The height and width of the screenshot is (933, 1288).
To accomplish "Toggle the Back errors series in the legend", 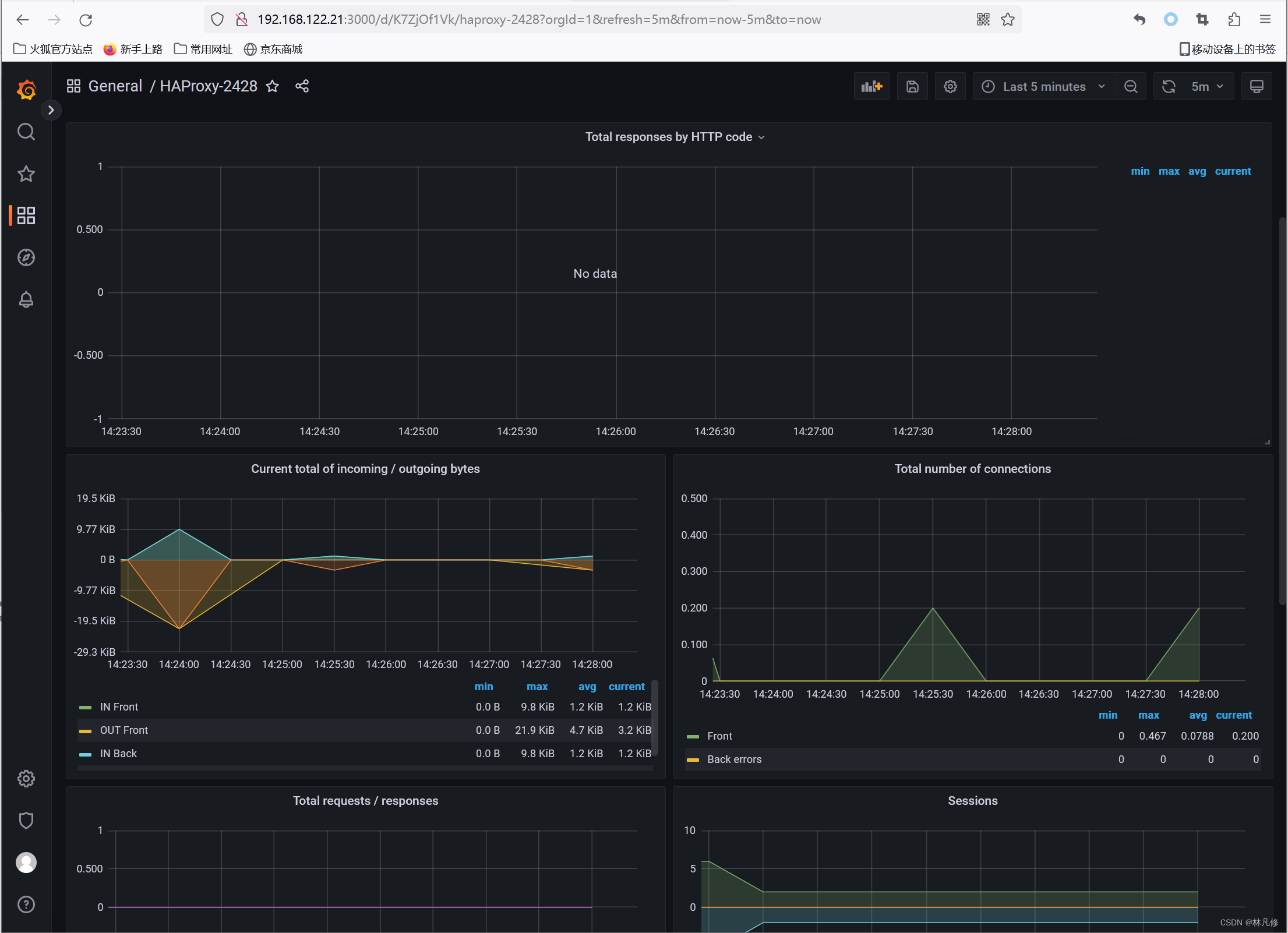I will [x=734, y=759].
